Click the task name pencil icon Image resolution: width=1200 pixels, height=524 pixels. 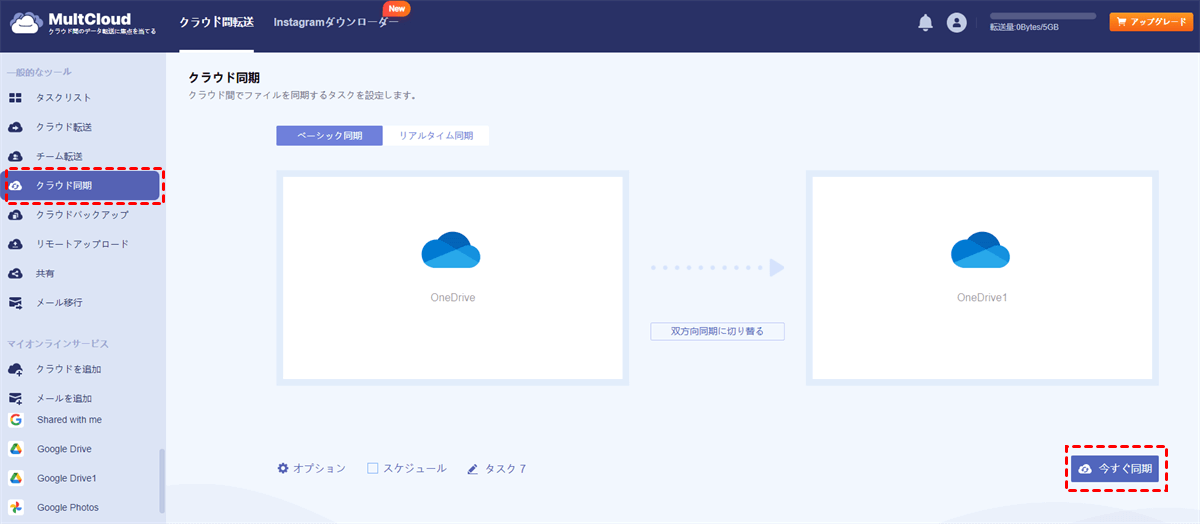coord(472,468)
